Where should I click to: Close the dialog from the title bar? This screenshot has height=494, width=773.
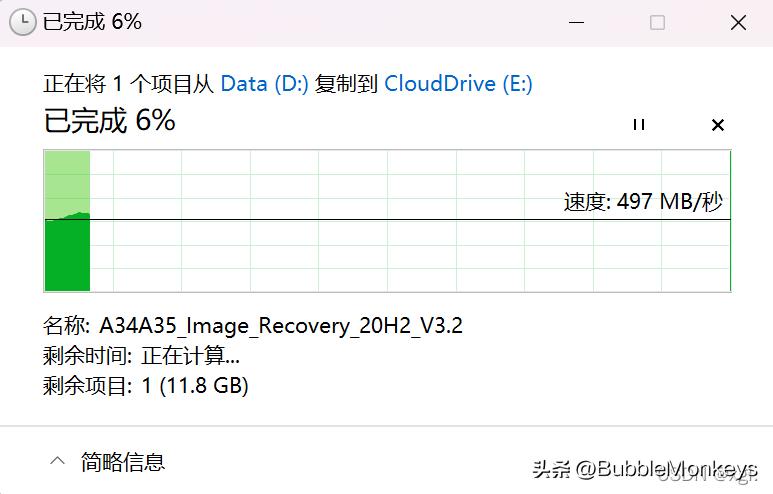pyautogui.click(x=738, y=22)
